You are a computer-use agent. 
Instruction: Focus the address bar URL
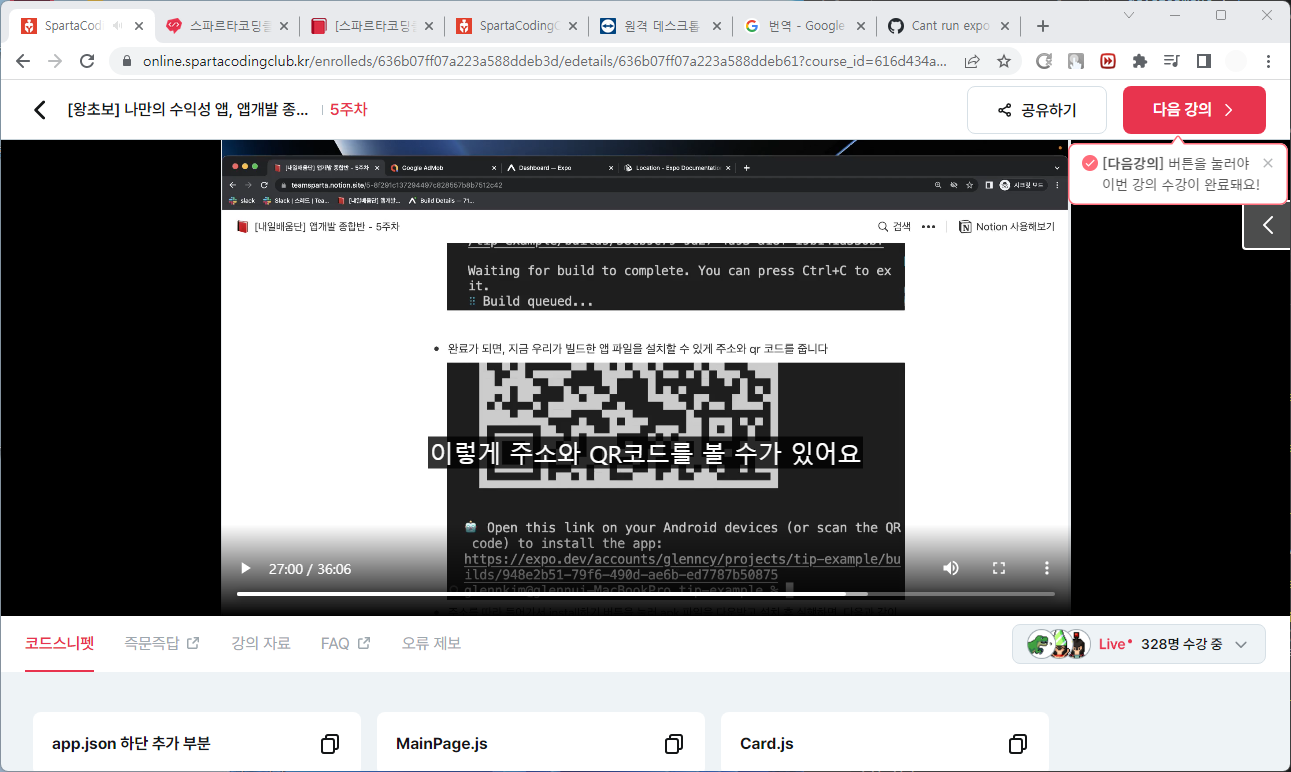tap(544, 61)
